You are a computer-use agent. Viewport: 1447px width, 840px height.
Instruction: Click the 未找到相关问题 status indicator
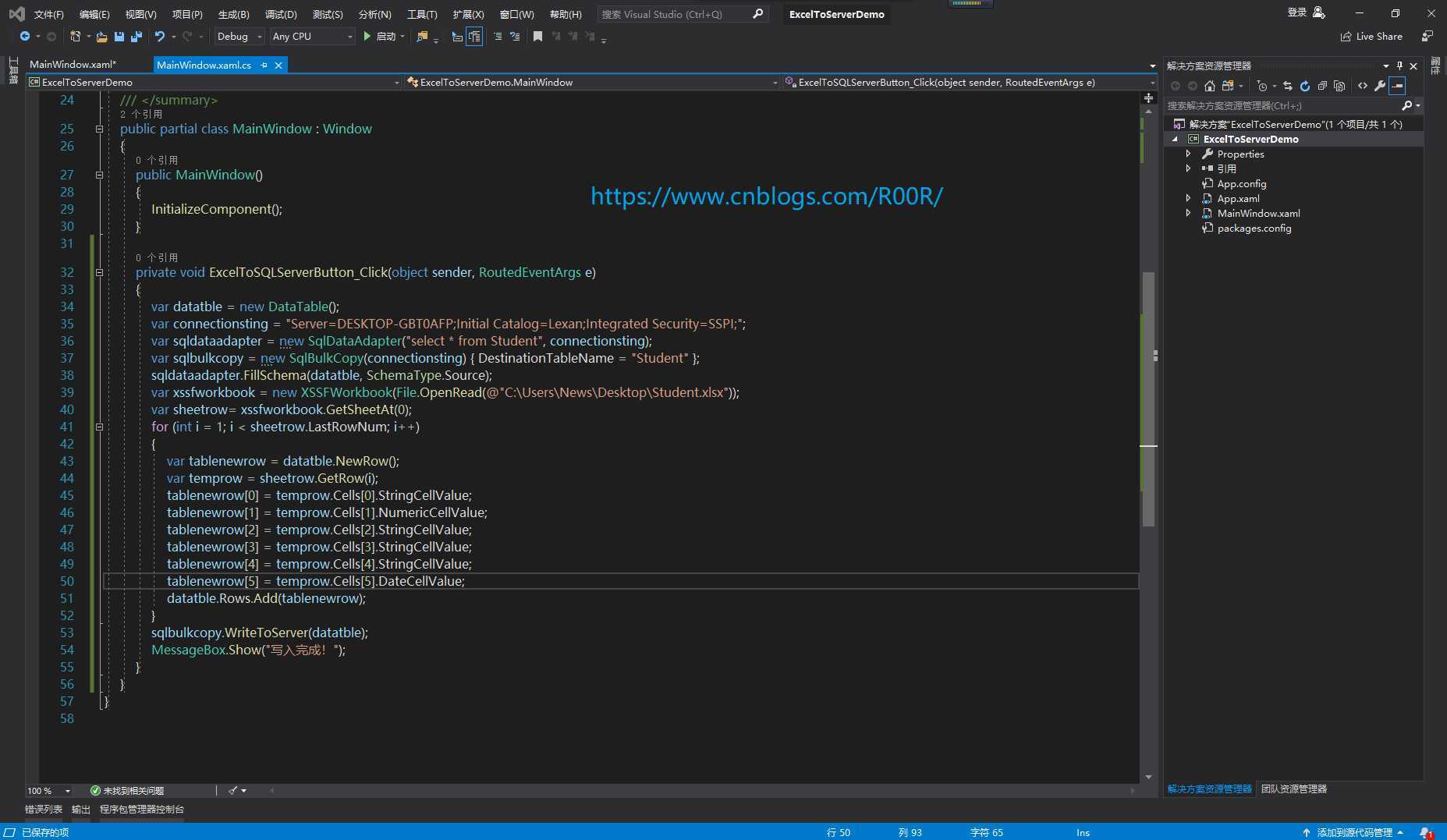(127, 791)
